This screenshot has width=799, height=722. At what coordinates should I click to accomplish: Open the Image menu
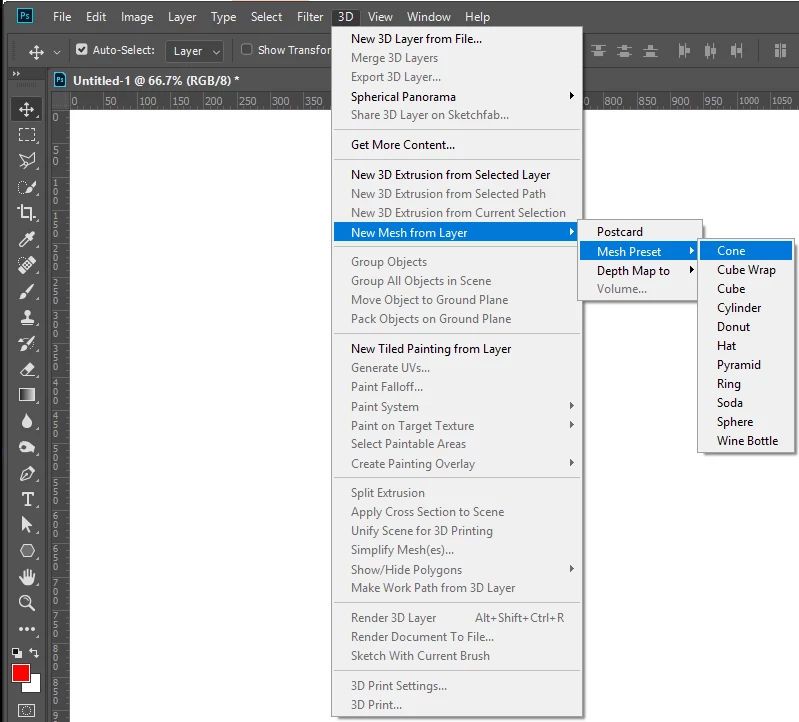[137, 17]
